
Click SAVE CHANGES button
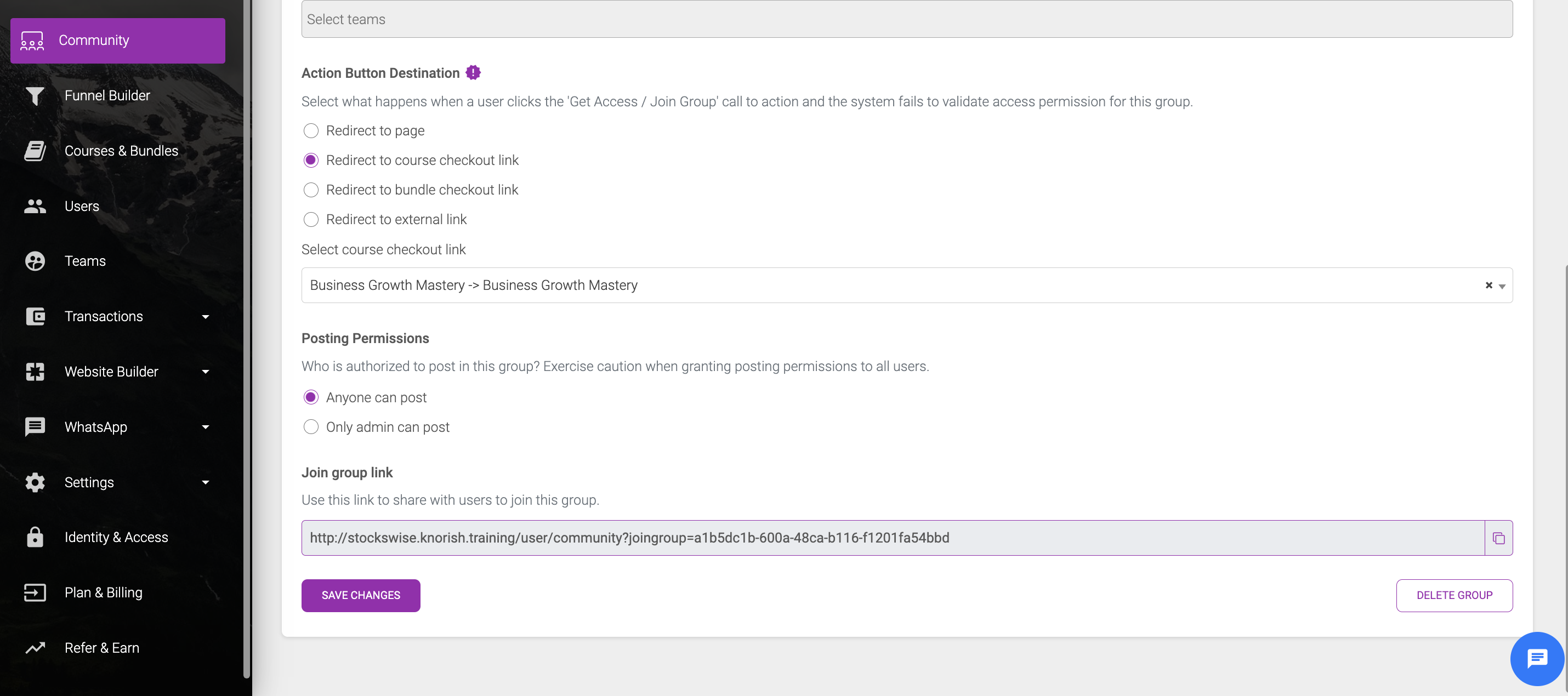pos(360,596)
